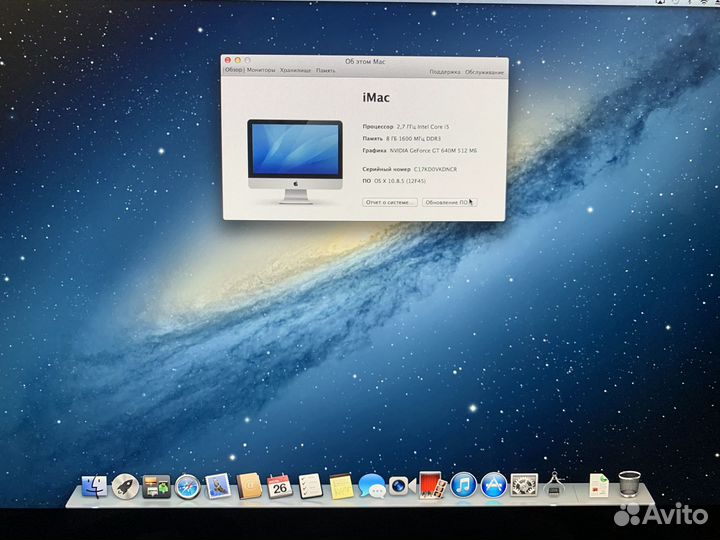
Task: Click the iMac picture in the window
Action: (x=295, y=162)
